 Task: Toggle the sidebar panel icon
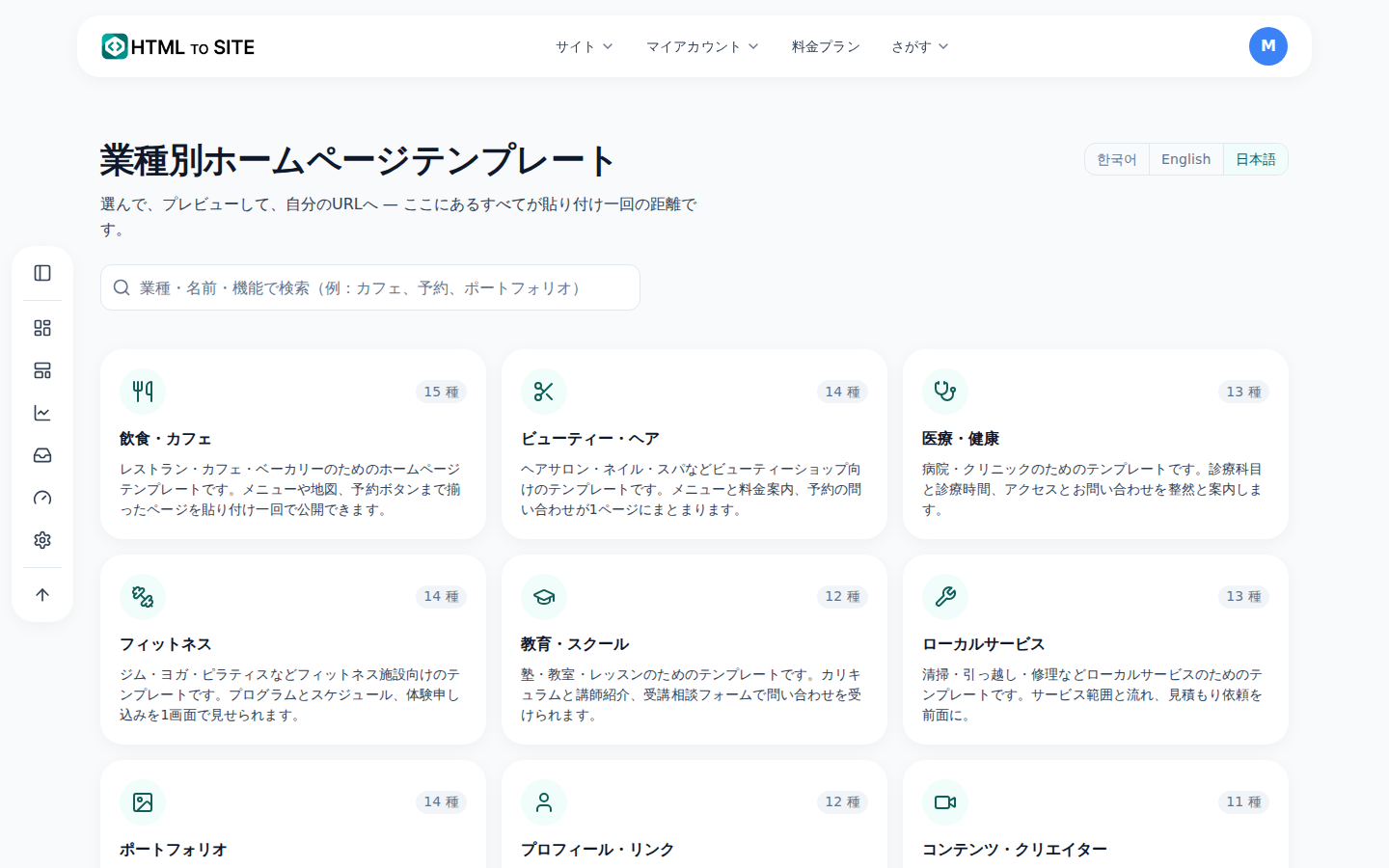pos(42,273)
